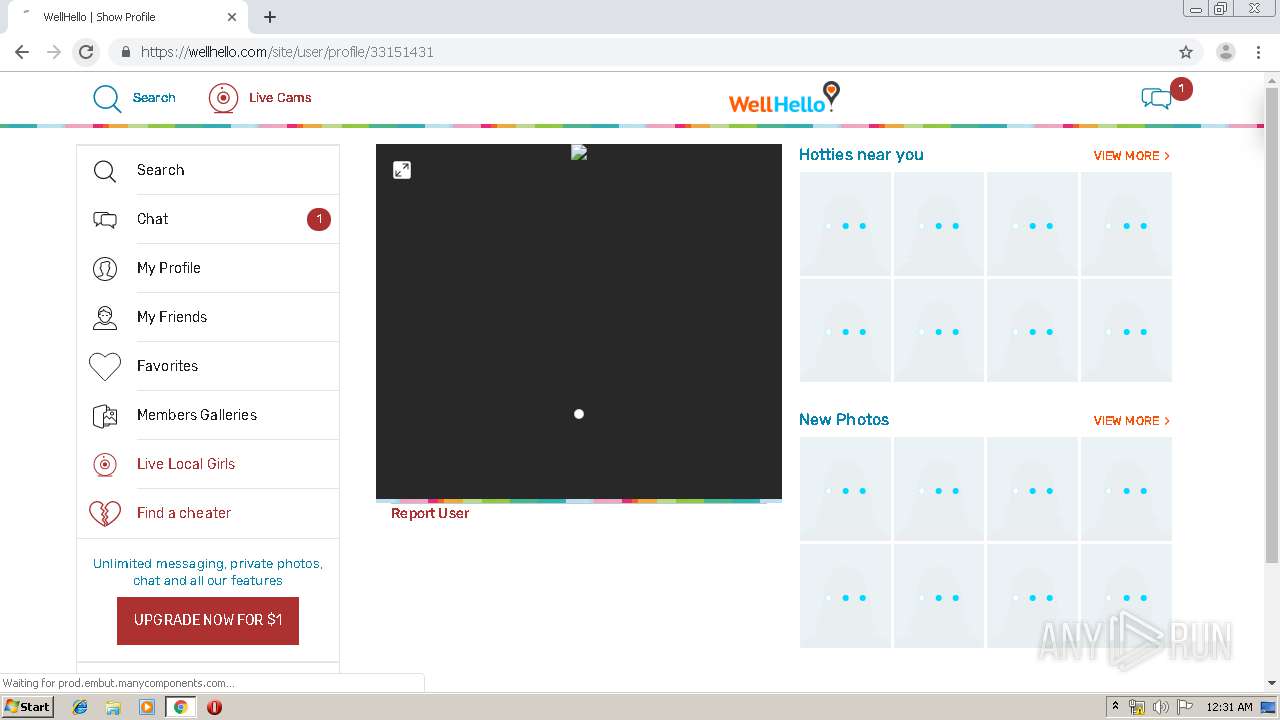Screen dimensions: 1280x720
Task: Click the Report User link
Action: click(x=430, y=513)
